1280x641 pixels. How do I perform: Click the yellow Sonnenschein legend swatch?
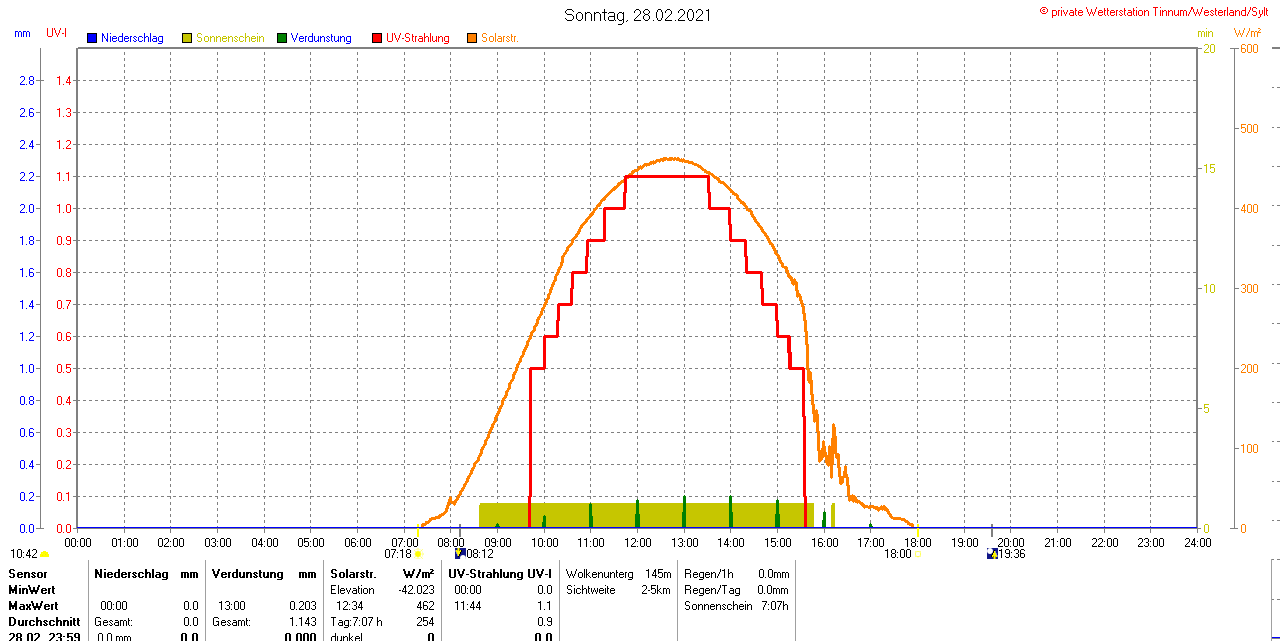187,38
